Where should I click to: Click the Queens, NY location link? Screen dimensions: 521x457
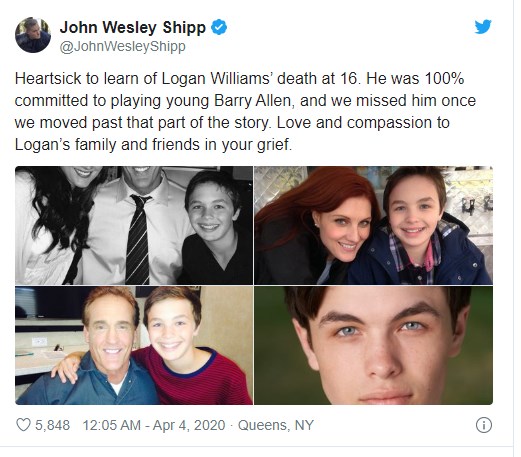pyautogui.click(x=276, y=425)
